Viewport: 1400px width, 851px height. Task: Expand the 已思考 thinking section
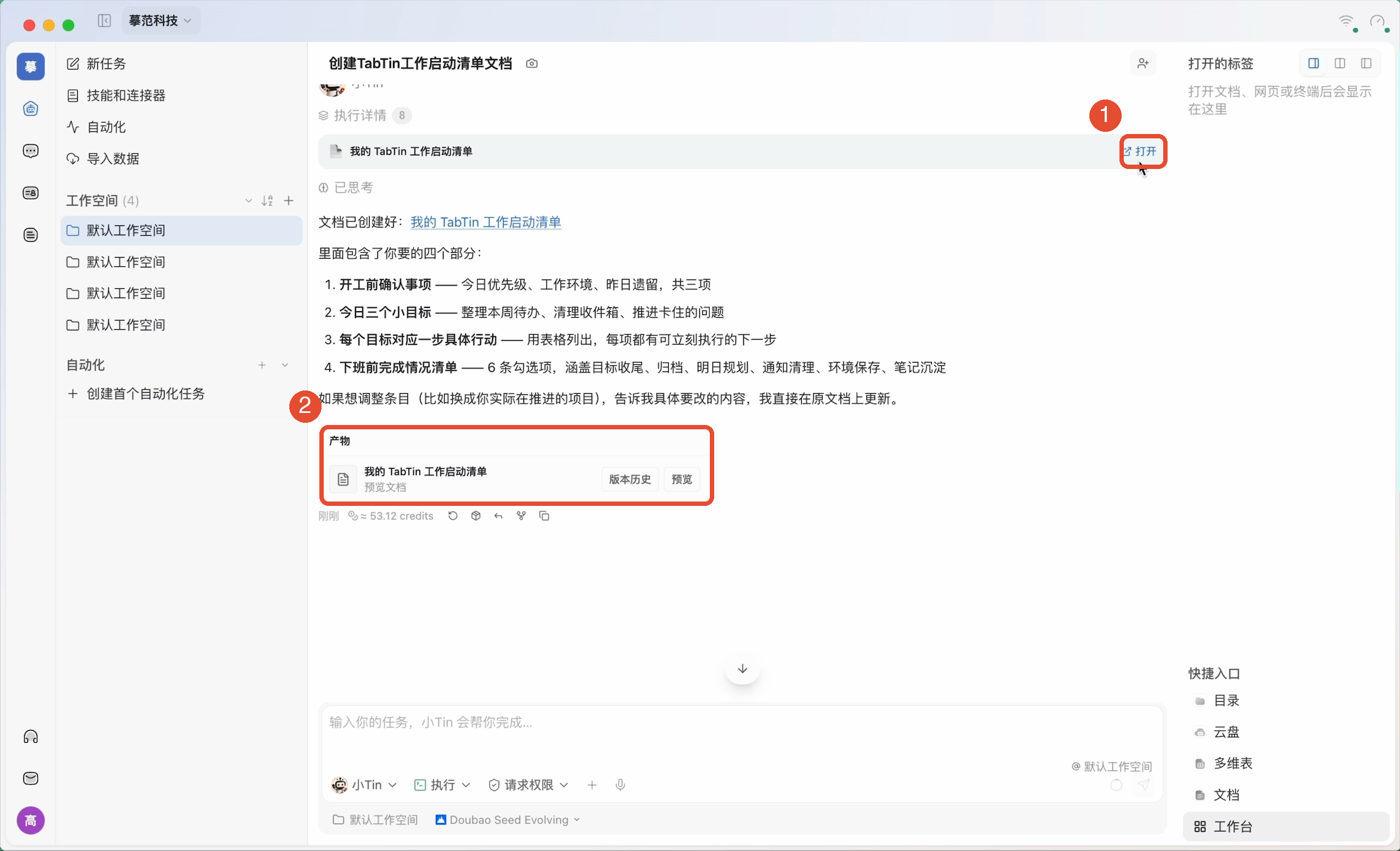click(x=346, y=188)
